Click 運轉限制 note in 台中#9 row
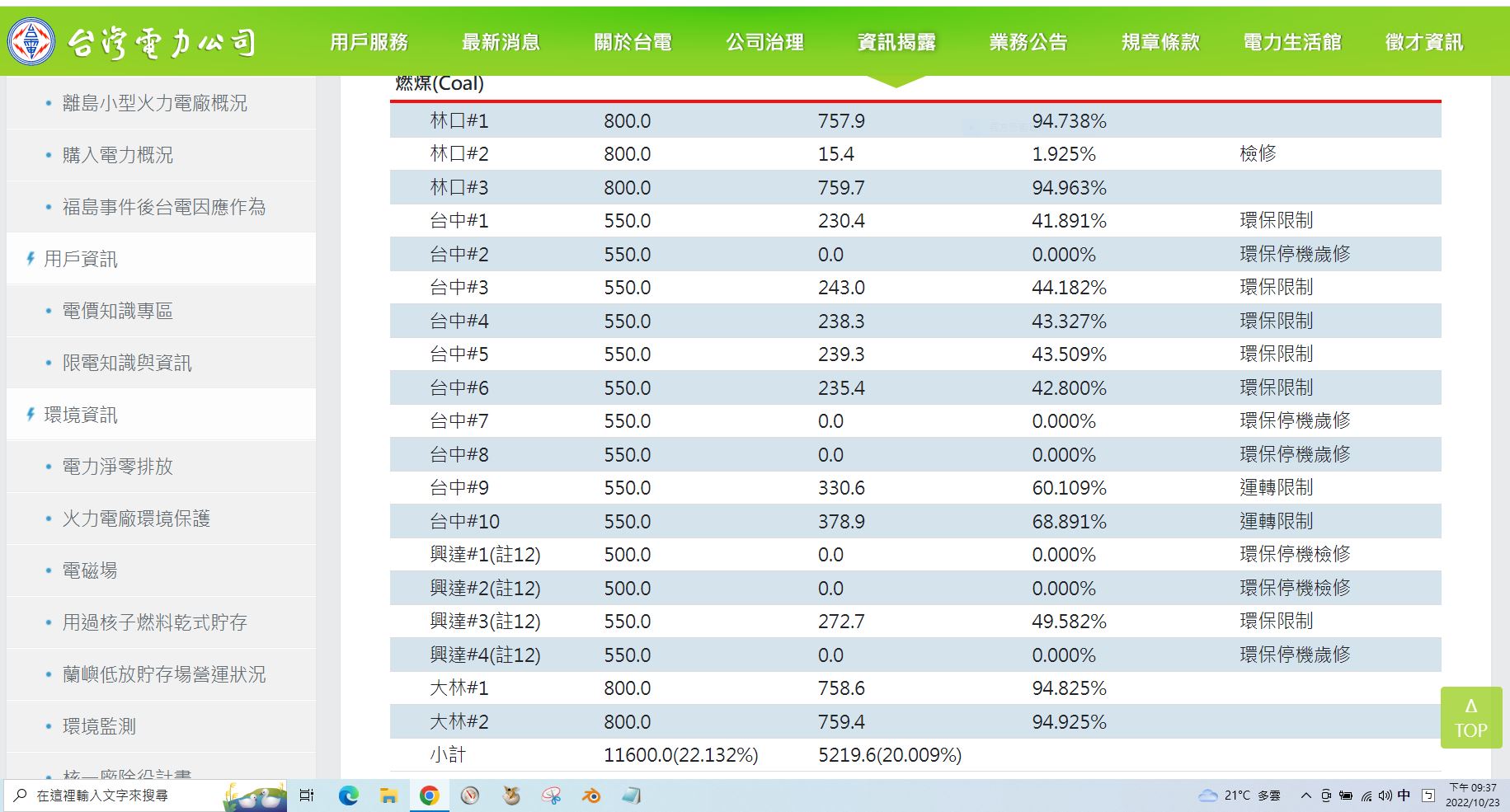 (1277, 487)
